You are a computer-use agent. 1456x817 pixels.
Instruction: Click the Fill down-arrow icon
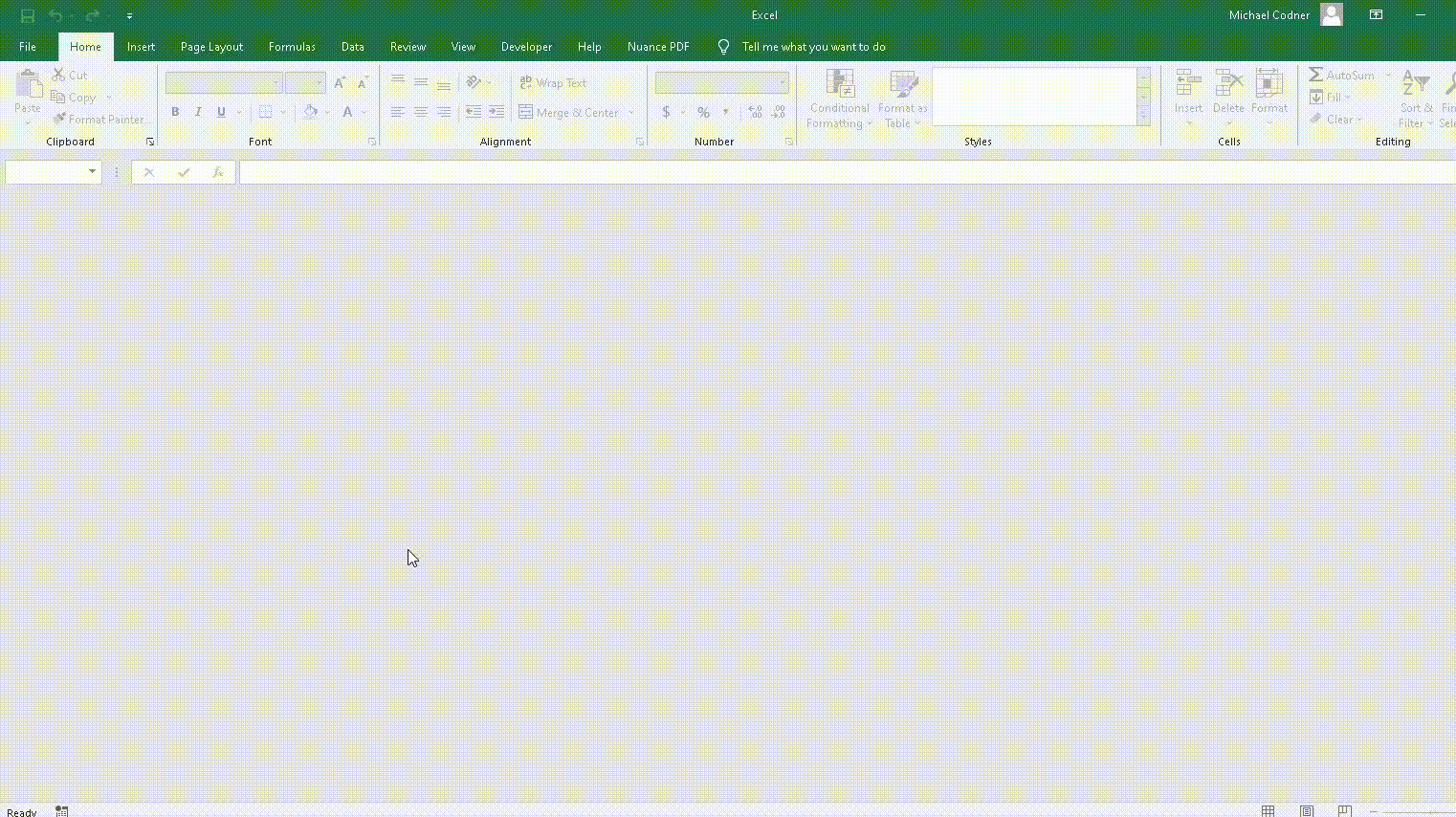[x=1317, y=98]
